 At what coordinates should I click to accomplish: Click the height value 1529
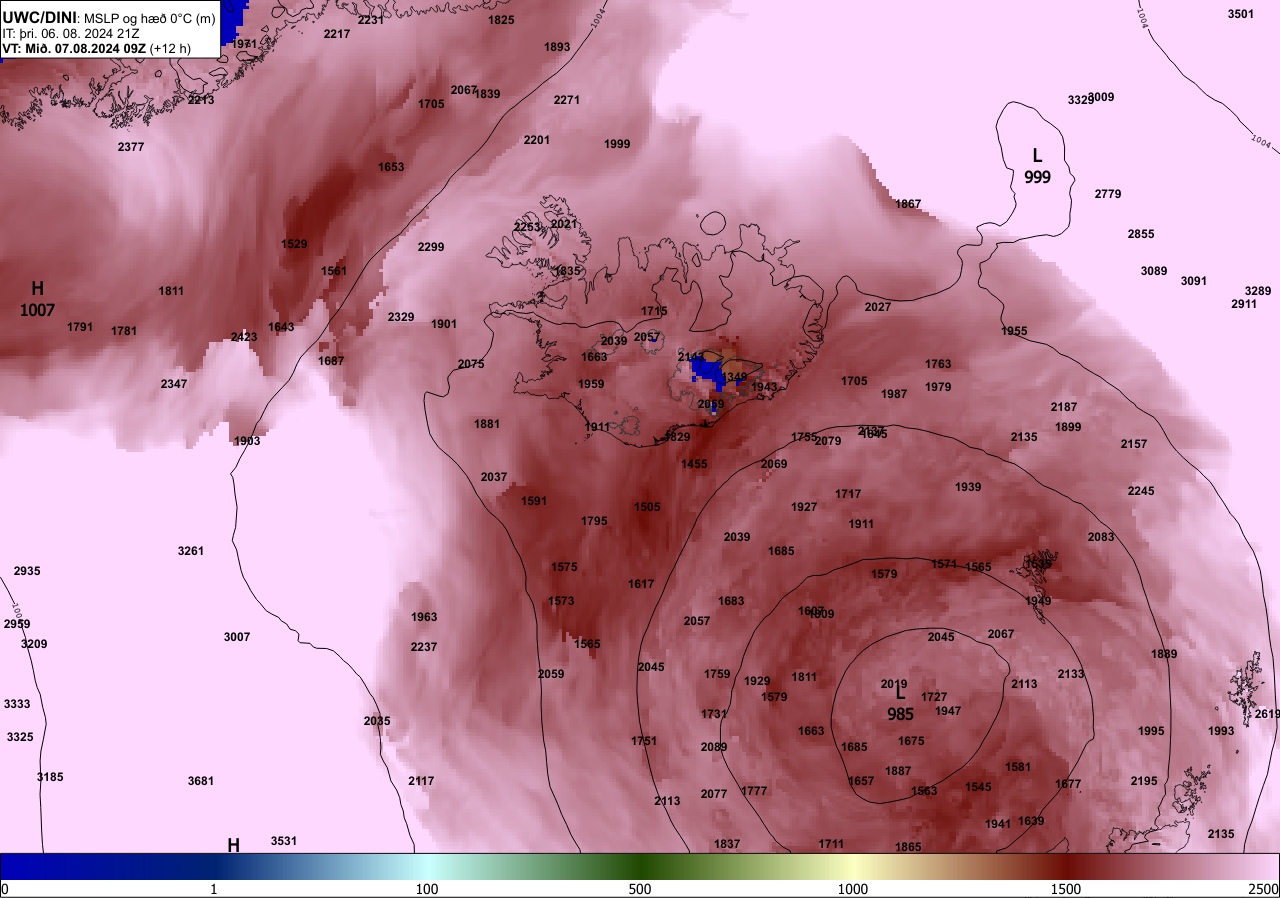point(294,244)
